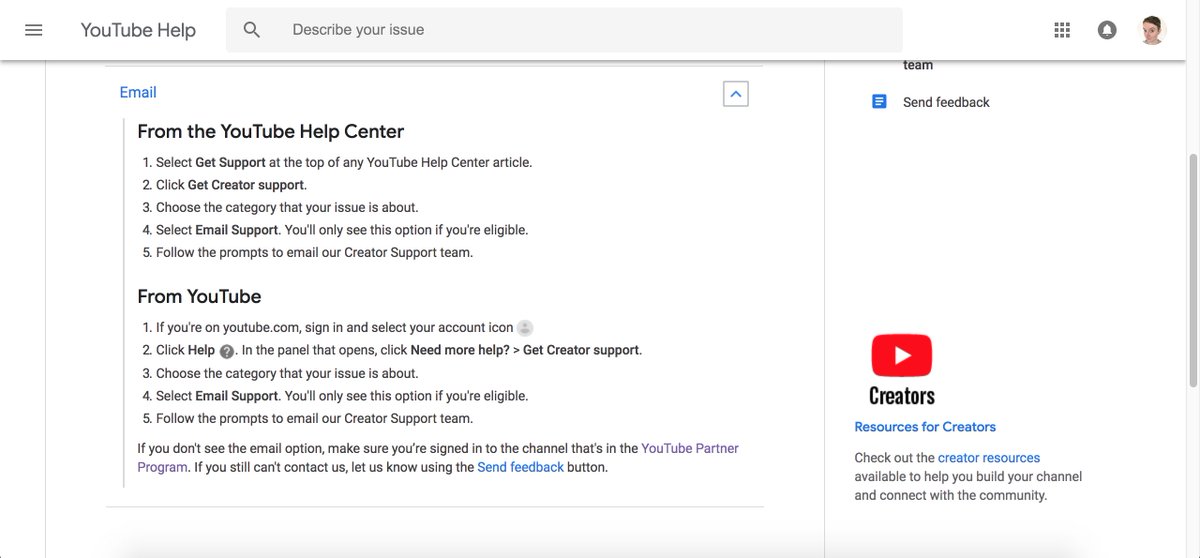Click the From the YouTube Help Center heading
Viewport: 1200px width, 558px height.
pyautogui.click(x=270, y=131)
